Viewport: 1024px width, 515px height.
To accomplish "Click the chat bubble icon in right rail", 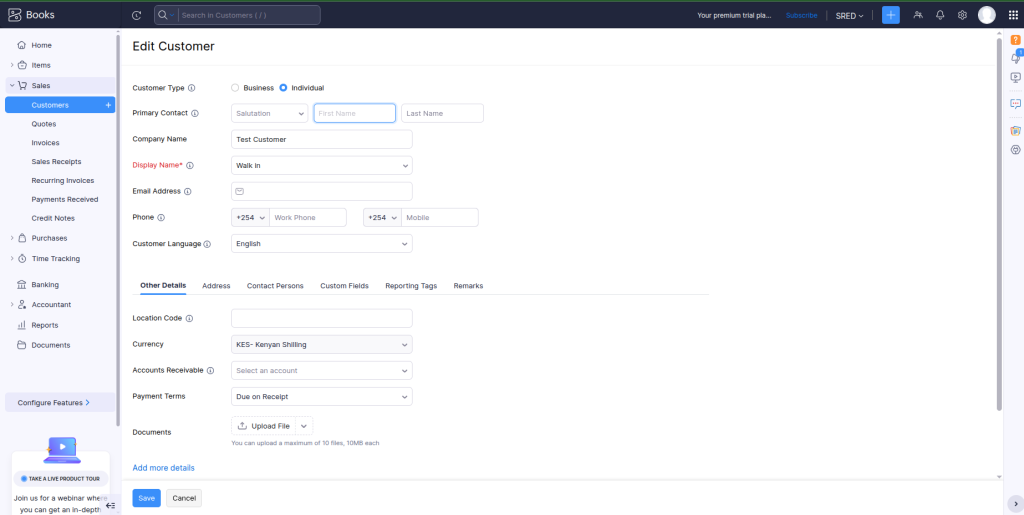I will (1016, 103).
